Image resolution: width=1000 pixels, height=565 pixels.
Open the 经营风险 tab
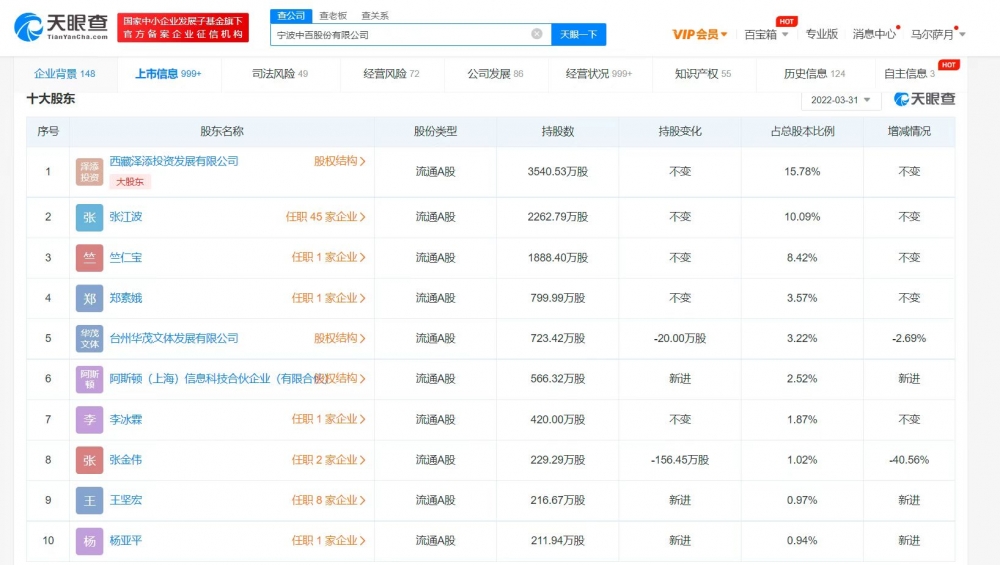(391, 74)
